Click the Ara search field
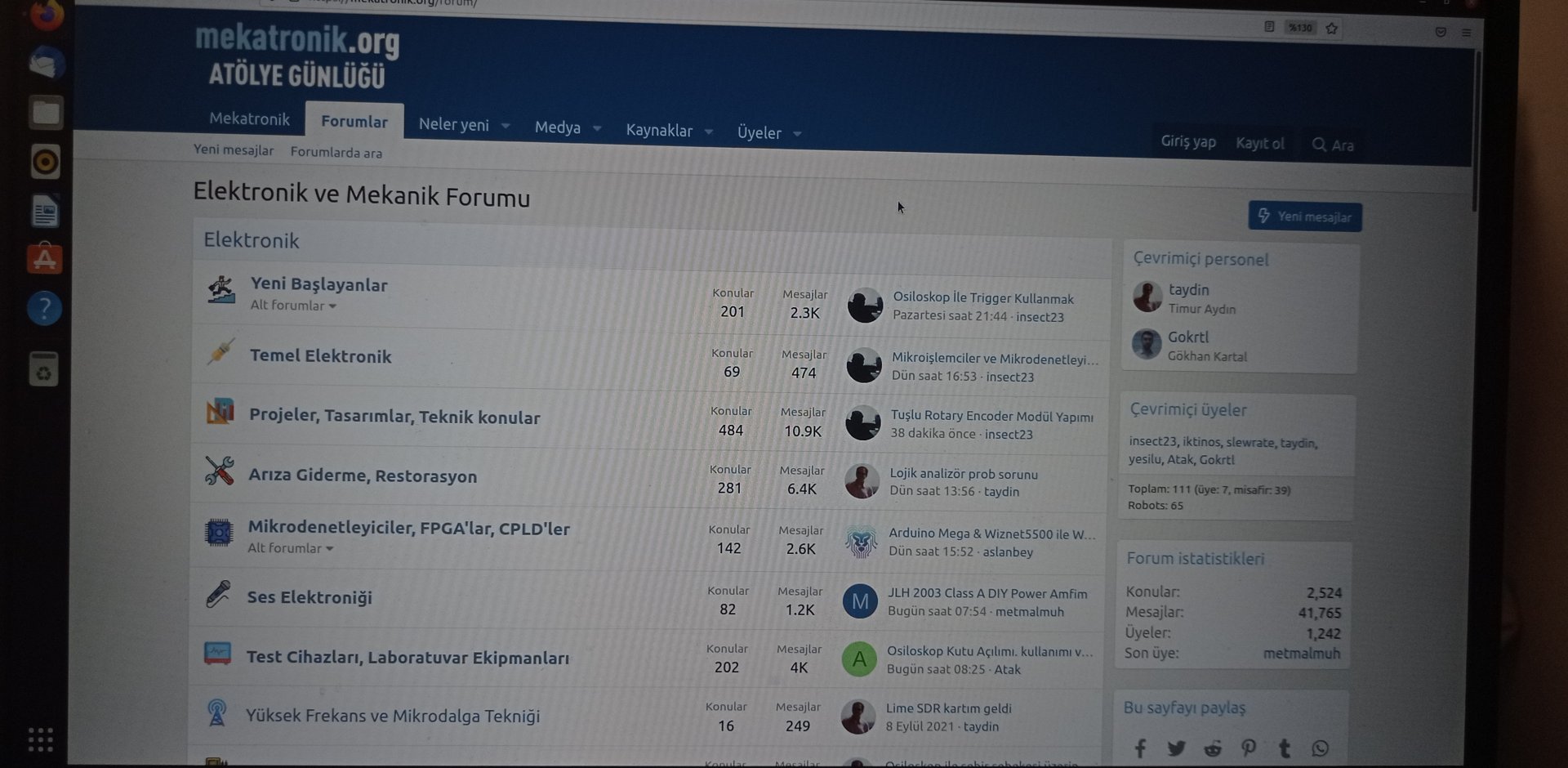Screen dimensions: 1568x768 (1334, 145)
